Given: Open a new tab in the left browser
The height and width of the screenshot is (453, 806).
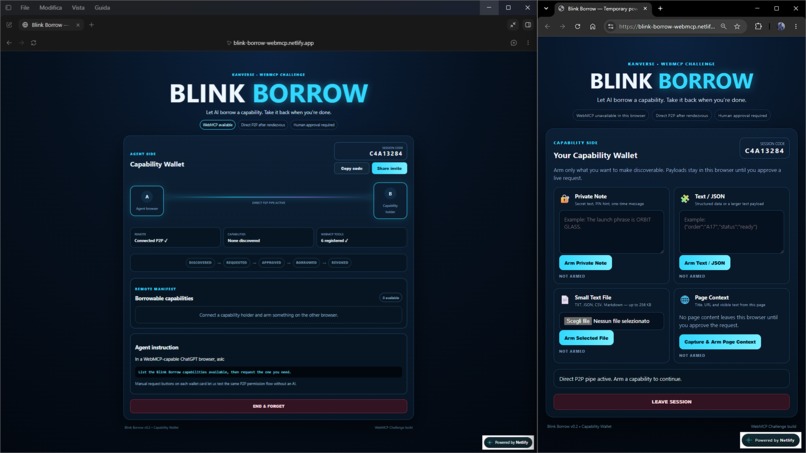Looking at the screenshot, I should coord(91,25).
